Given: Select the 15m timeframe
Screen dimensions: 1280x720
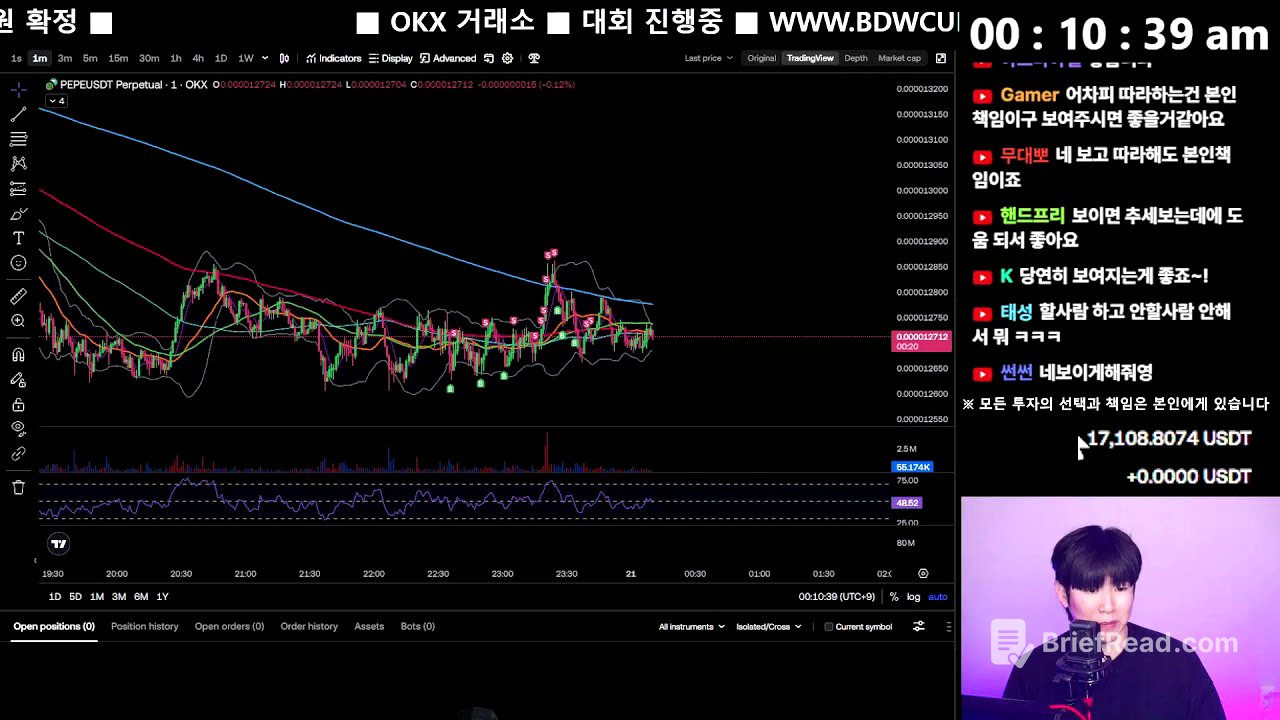Looking at the screenshot, I should tap(118, 58).
